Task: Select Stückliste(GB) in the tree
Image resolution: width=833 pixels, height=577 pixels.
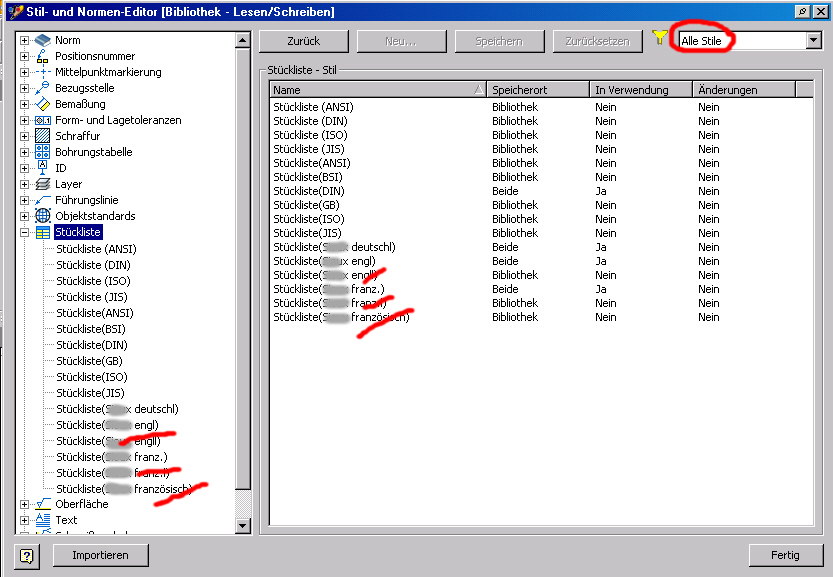Action: click(x=89, y=361)
